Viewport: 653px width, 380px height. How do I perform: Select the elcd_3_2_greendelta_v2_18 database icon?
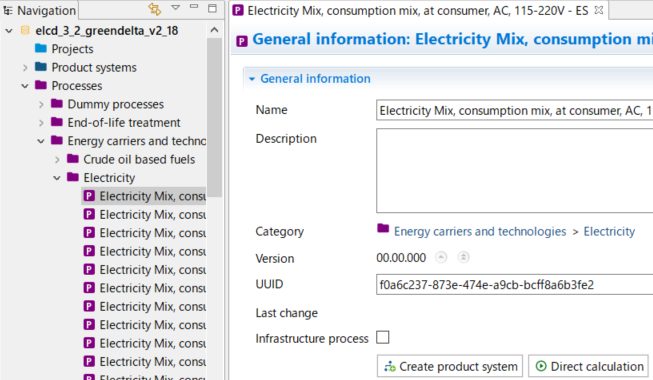25,30
